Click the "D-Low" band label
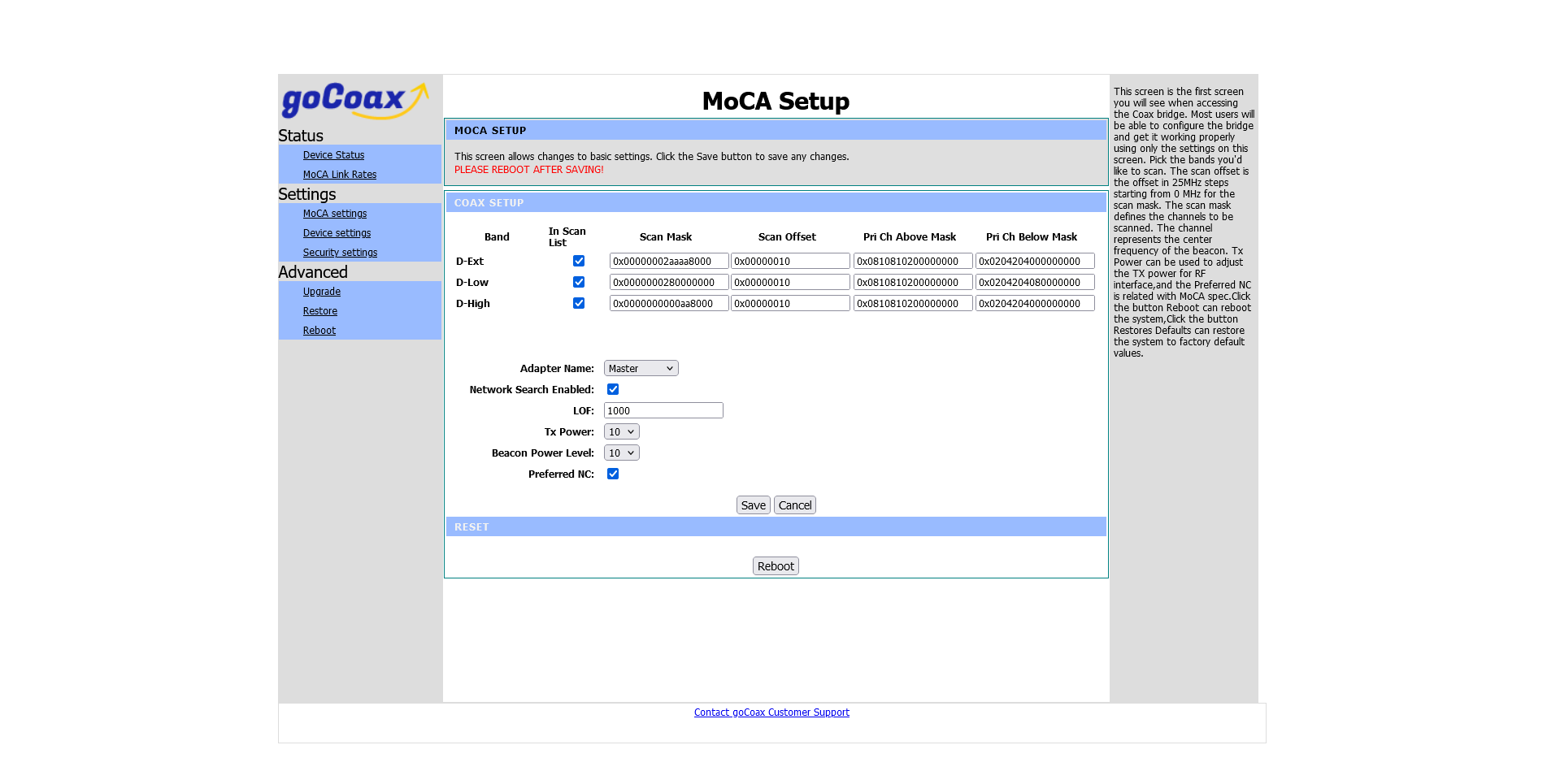 coord(472,283)
